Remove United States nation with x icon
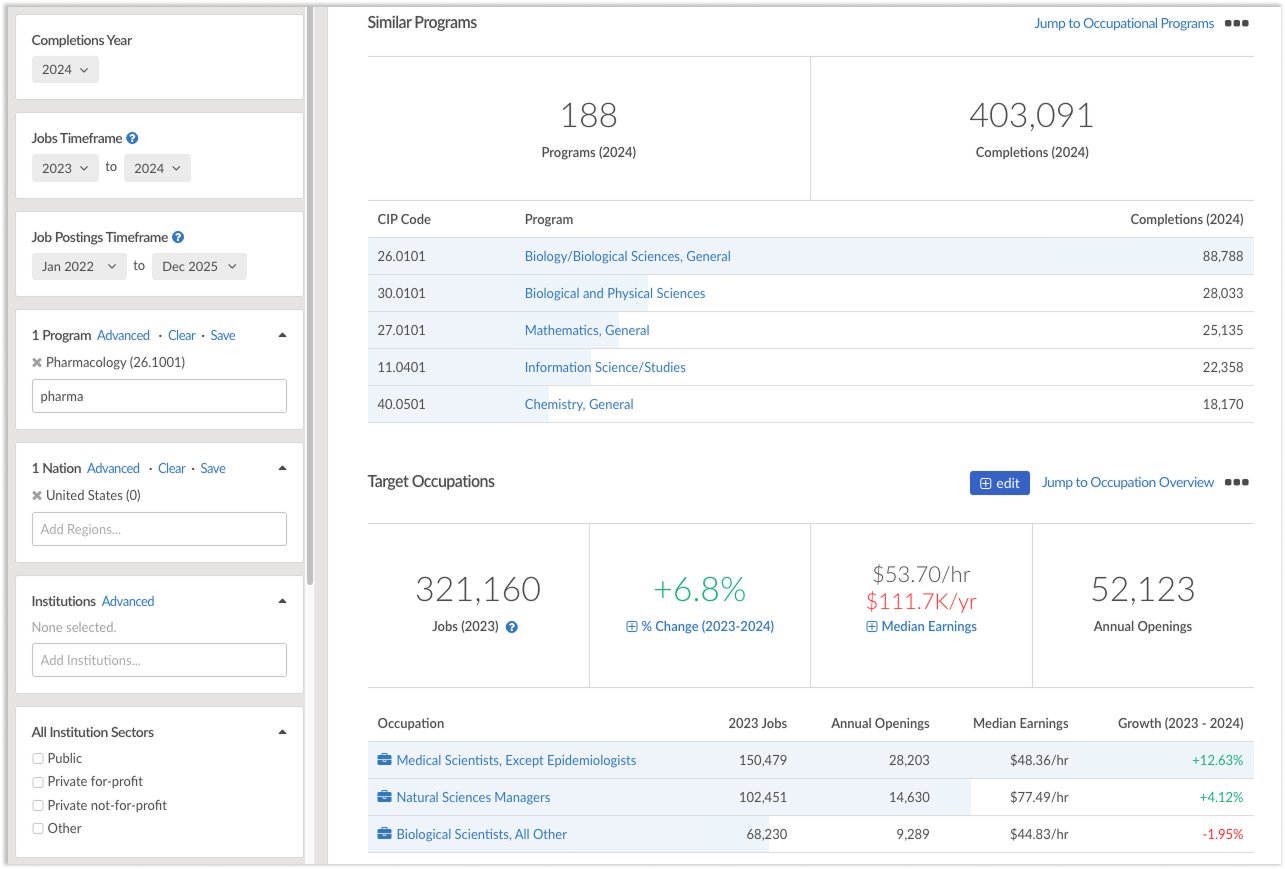Image resolution: width=1285 pixels, height=869 pixels. pyautogui.click(x=37, y=496)
